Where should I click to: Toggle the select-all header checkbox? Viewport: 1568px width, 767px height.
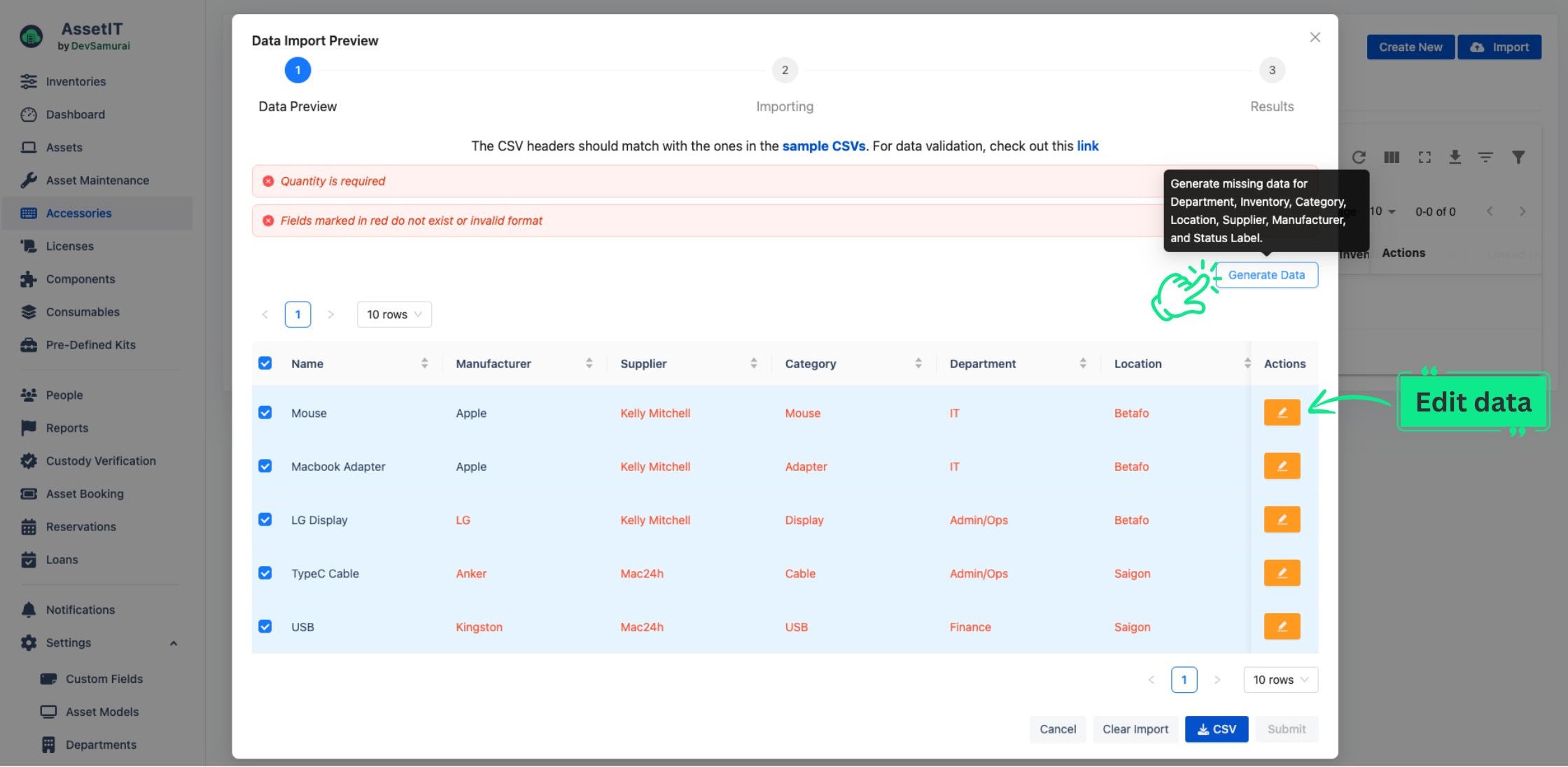click(265, 363)
